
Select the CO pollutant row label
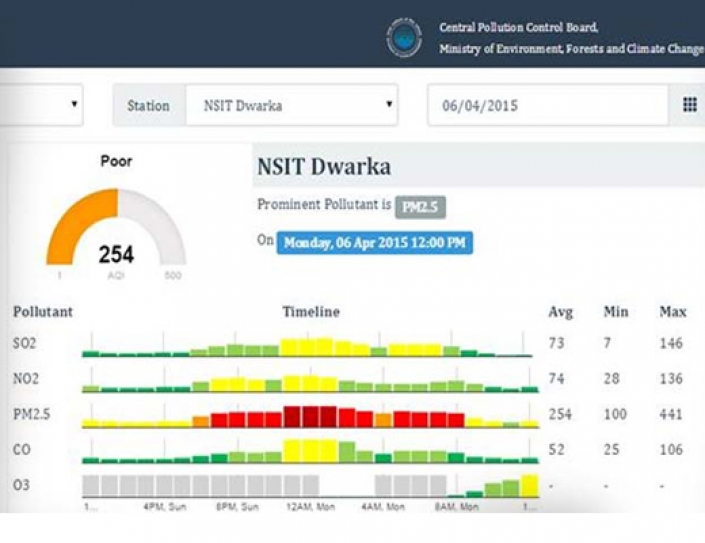click(22, 450)
